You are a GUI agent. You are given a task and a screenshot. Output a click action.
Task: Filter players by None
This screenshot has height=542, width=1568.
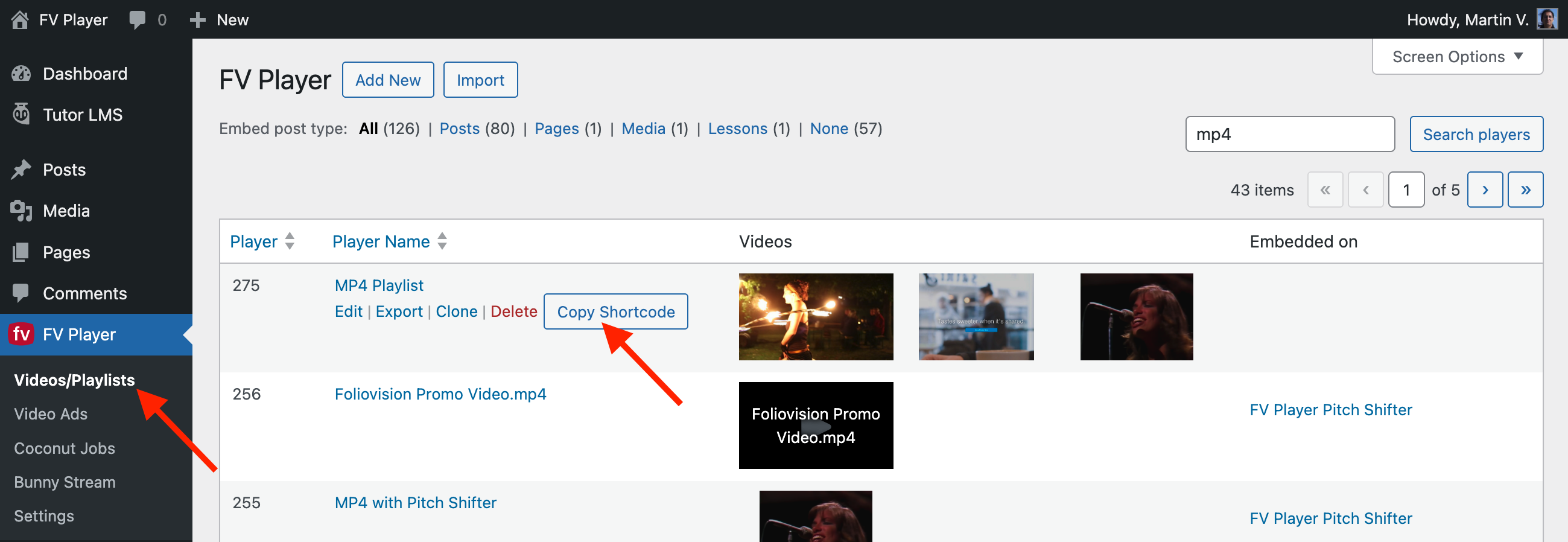click(x=829, y=129)
